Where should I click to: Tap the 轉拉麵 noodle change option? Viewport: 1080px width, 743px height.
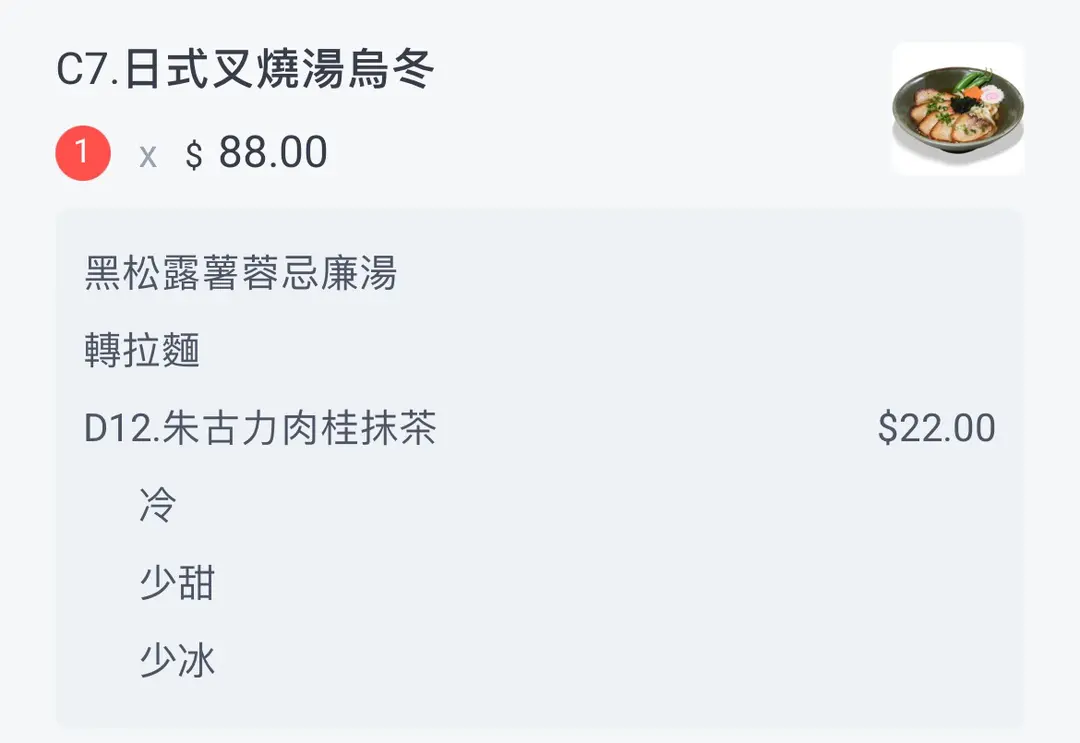pyautogui.click(x=143, y=351)
